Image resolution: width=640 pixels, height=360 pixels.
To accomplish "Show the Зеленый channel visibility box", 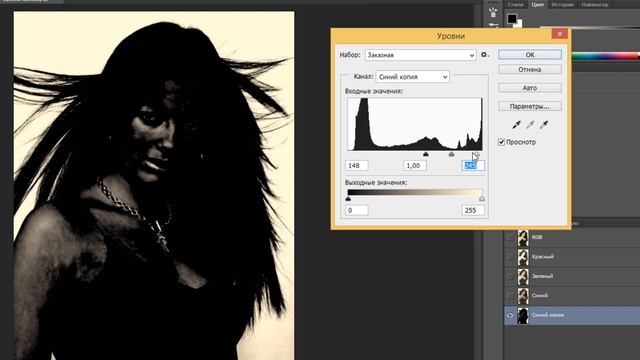I will pos(510,276).
